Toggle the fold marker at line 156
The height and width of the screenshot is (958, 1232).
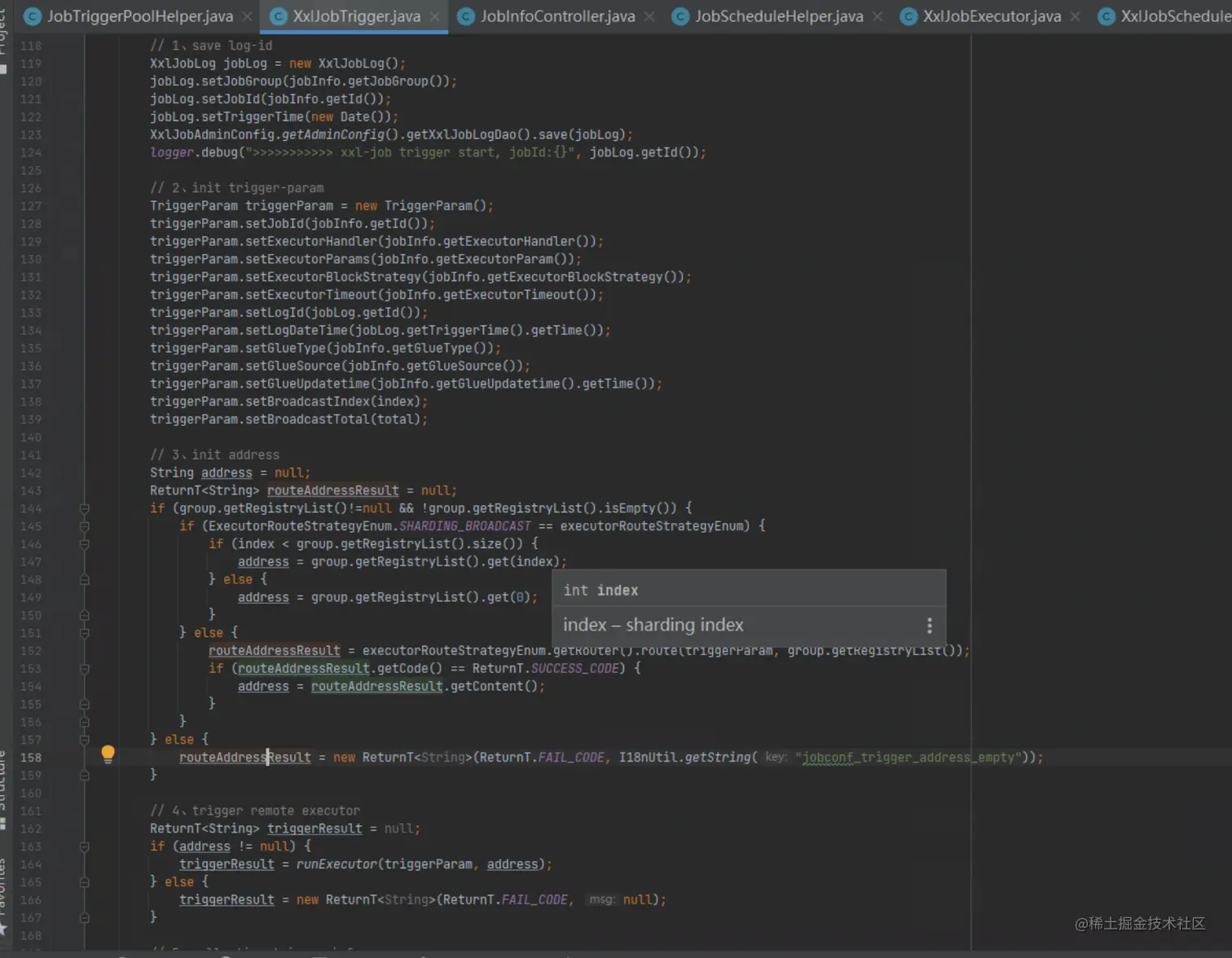click(84, 723)
